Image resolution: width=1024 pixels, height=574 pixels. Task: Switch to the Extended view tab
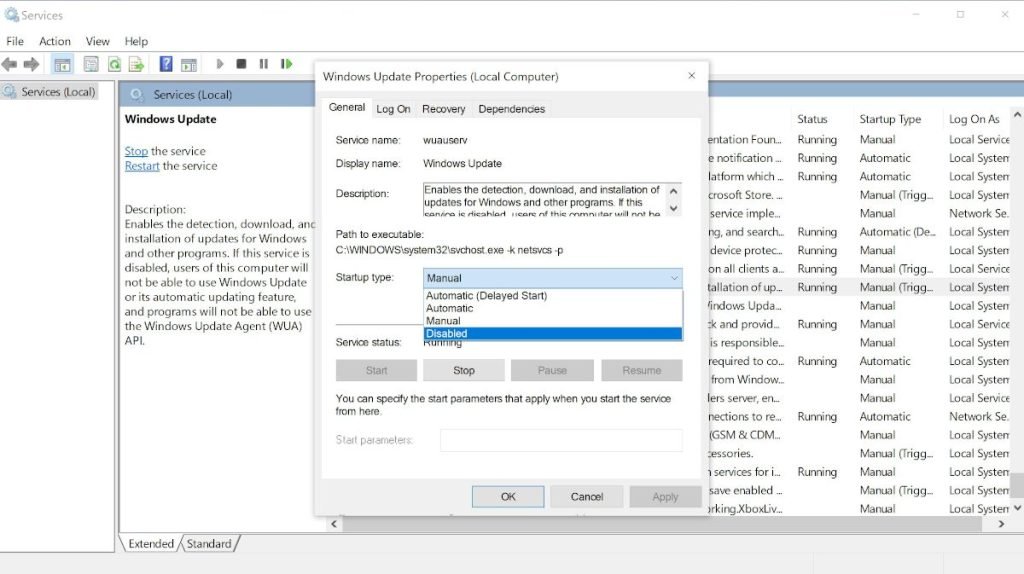click(x=151, y=543)
